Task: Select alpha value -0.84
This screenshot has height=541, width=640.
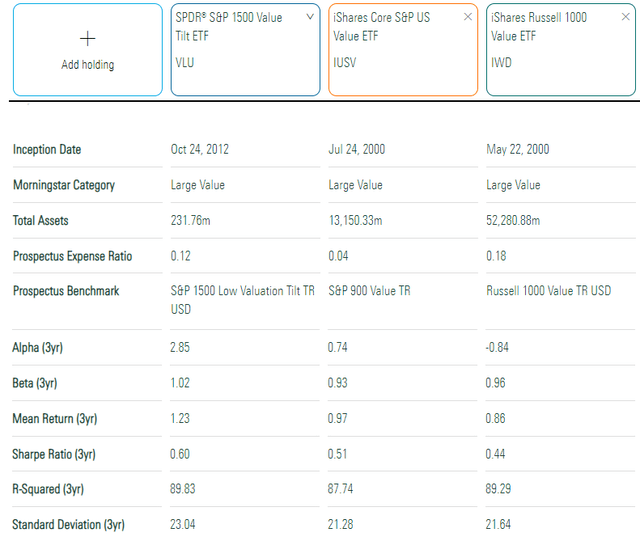Action: point(497,347)
